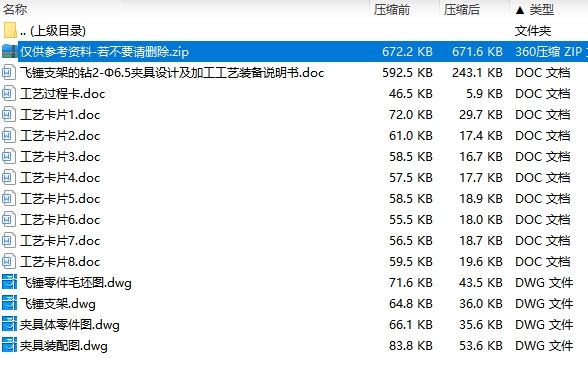Select file 夹具体零件图.dwg
Screen dimensions: 588x373
point(70,324)
